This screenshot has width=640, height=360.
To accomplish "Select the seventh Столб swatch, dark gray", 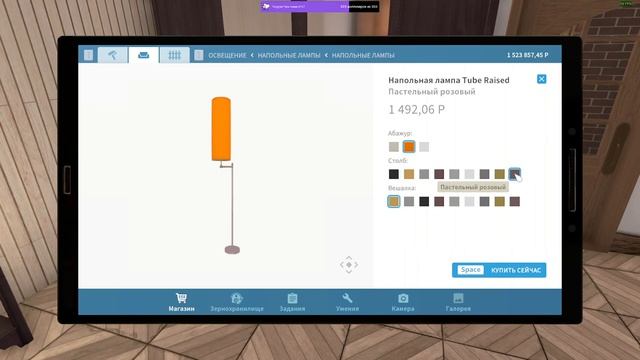I will pyautogui.click(x=484, y=174).
